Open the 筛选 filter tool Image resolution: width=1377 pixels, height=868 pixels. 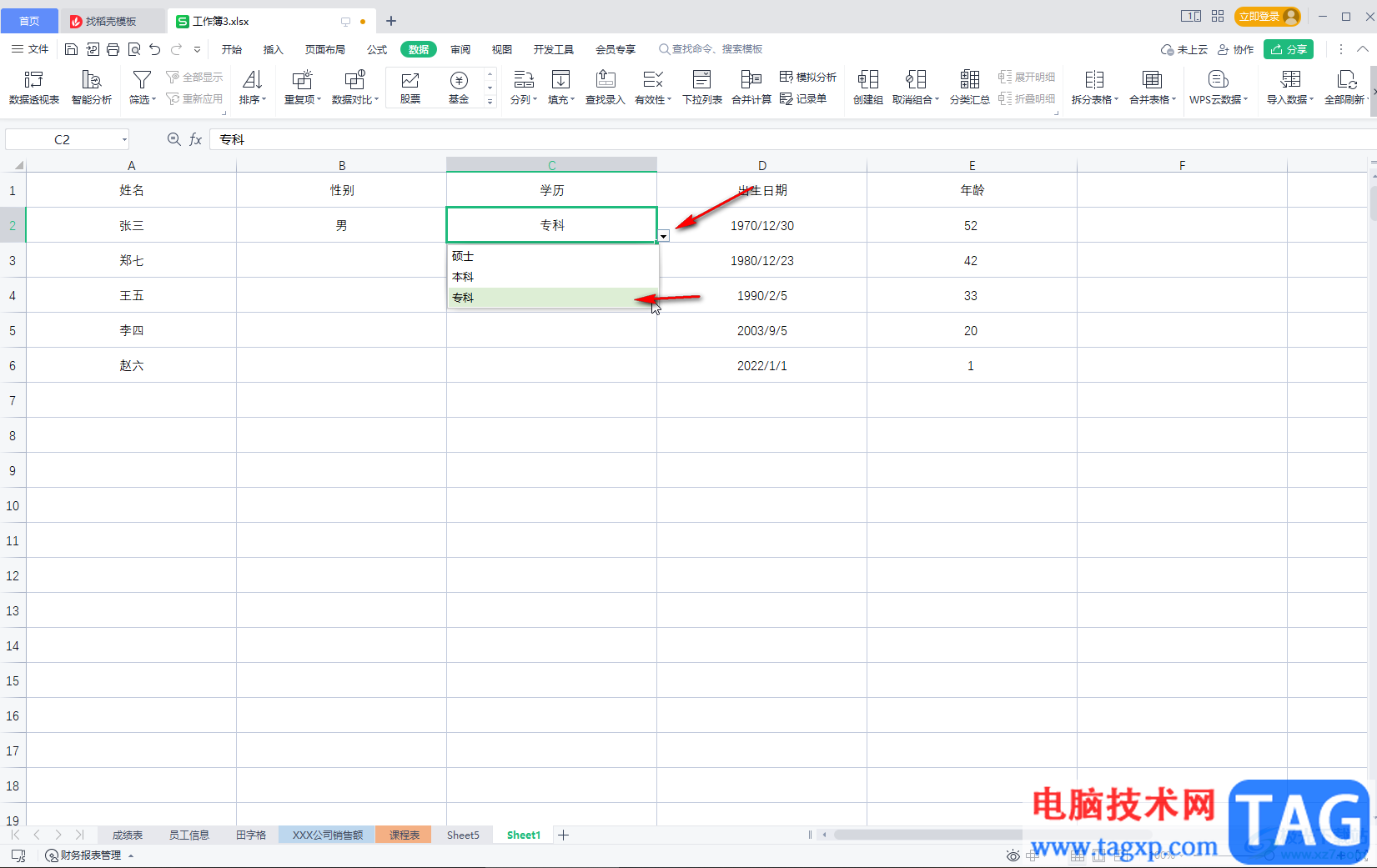pyautogui.click(x=142, y=88)
